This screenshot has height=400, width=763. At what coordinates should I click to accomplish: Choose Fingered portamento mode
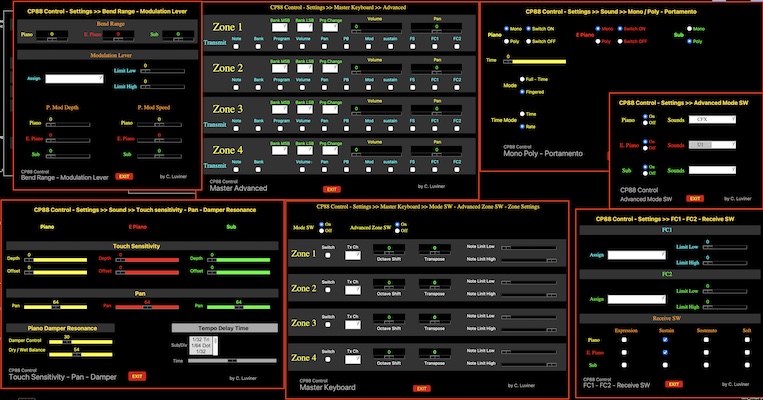(x=522, y=91)
